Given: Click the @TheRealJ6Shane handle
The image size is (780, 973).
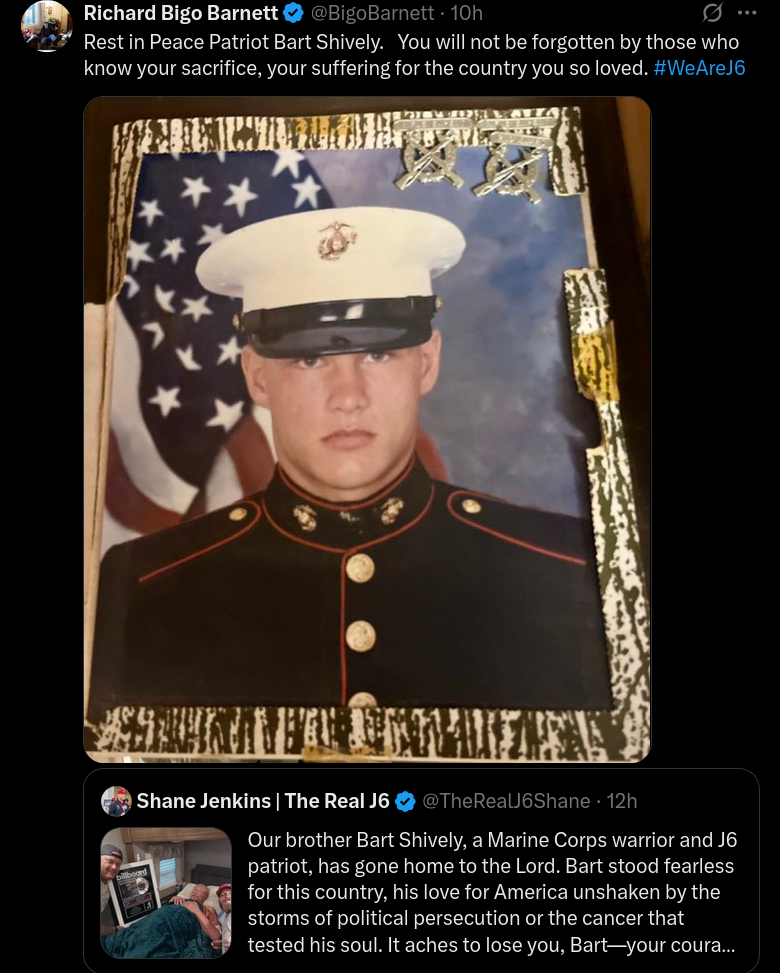Looking at the screenshot, I should coord(506,801).
